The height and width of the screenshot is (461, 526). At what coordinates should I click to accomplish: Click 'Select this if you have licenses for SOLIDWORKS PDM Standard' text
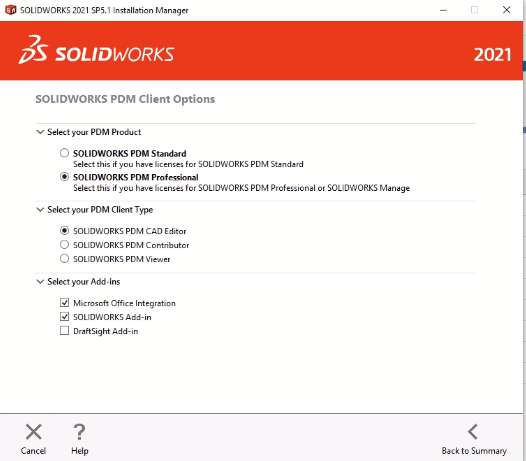188,164
